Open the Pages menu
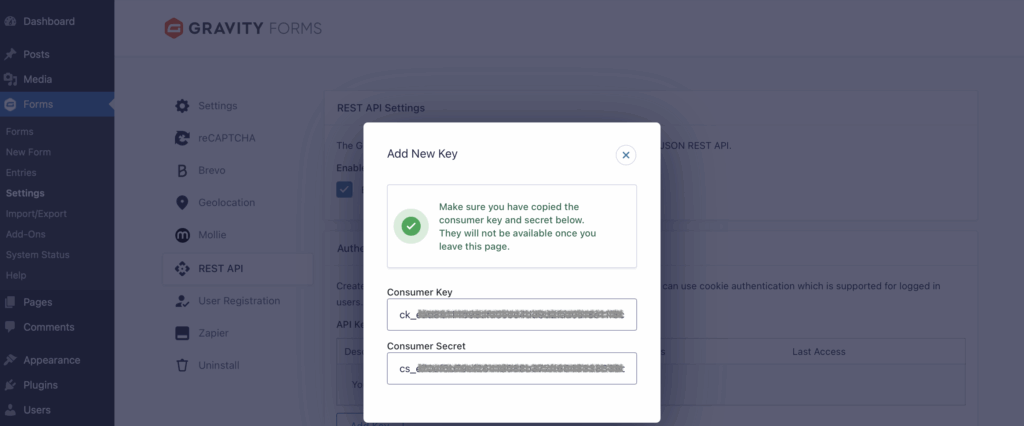This screenshot has height=426, width=1024. click(37, 302)
